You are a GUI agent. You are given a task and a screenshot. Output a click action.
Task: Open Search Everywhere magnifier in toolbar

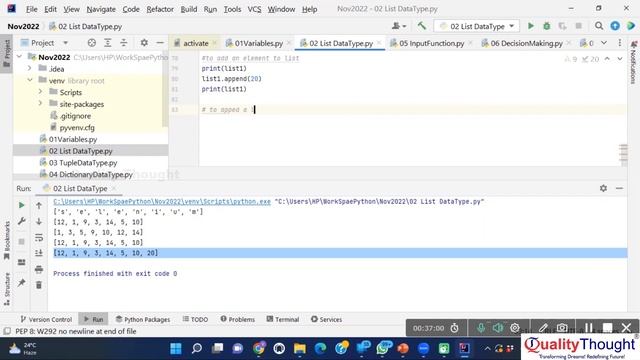tap(599, 26)
